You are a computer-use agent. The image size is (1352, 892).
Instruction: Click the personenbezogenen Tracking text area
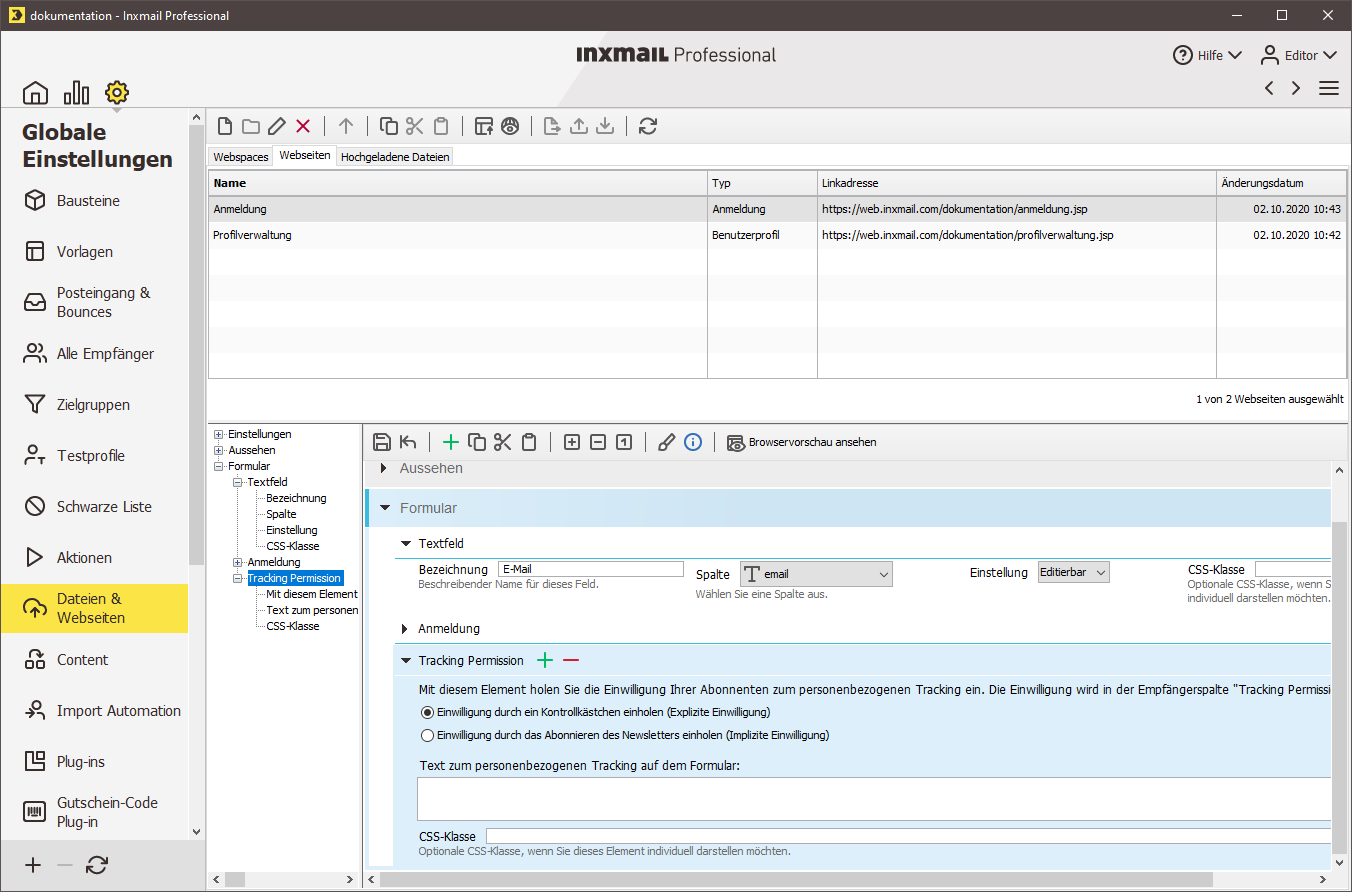point(875,799)
